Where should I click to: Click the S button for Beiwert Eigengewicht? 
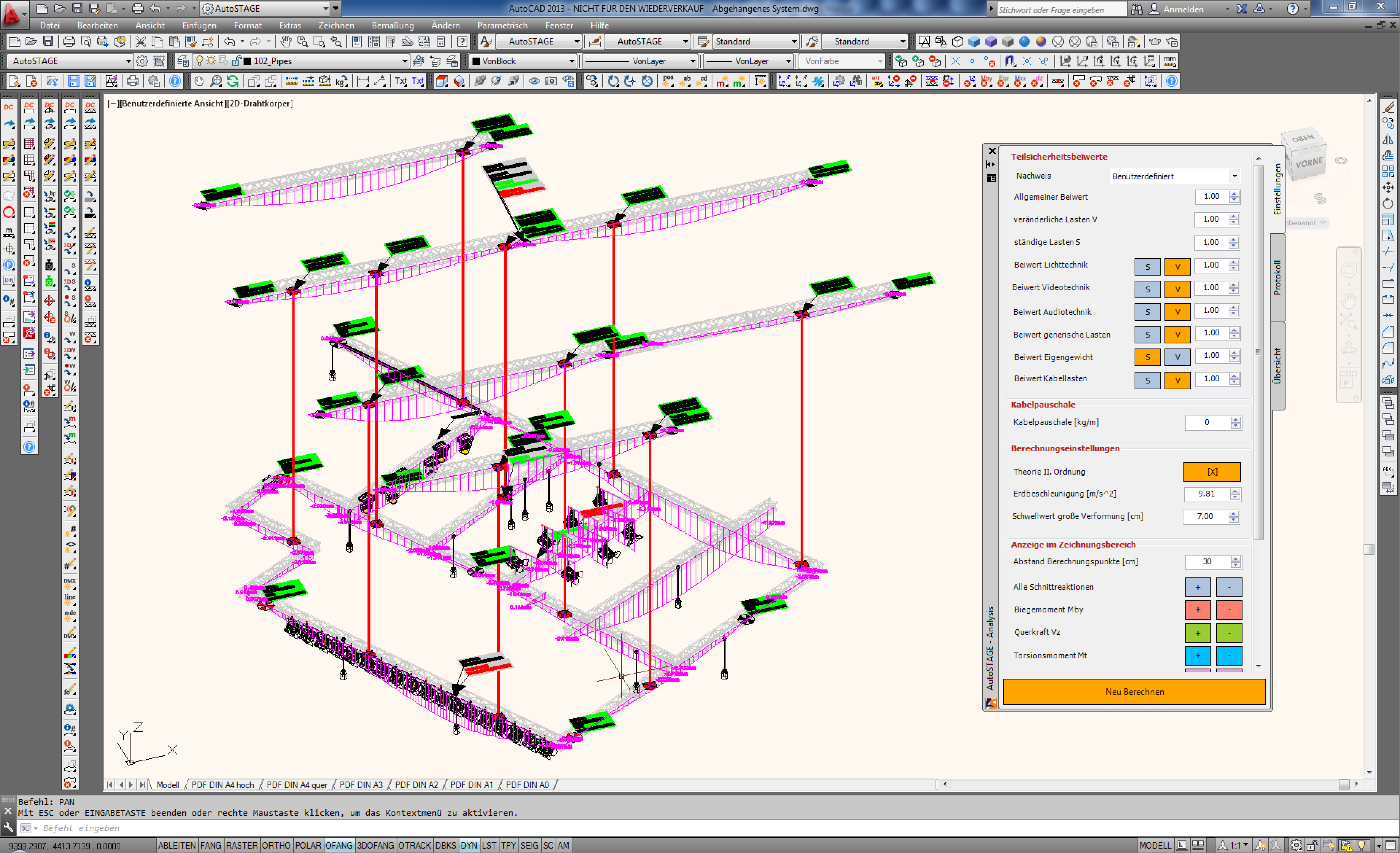(x=1147, y=357)
